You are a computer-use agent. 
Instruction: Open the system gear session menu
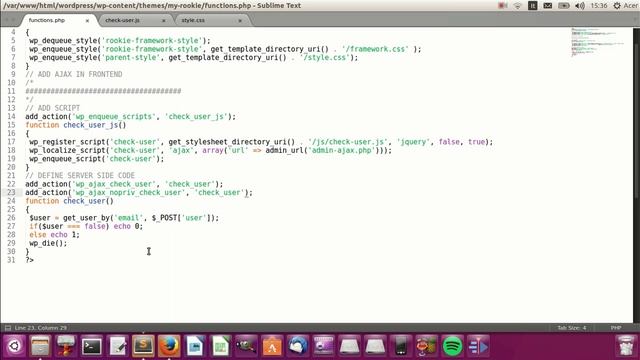(x=617, y=6)
